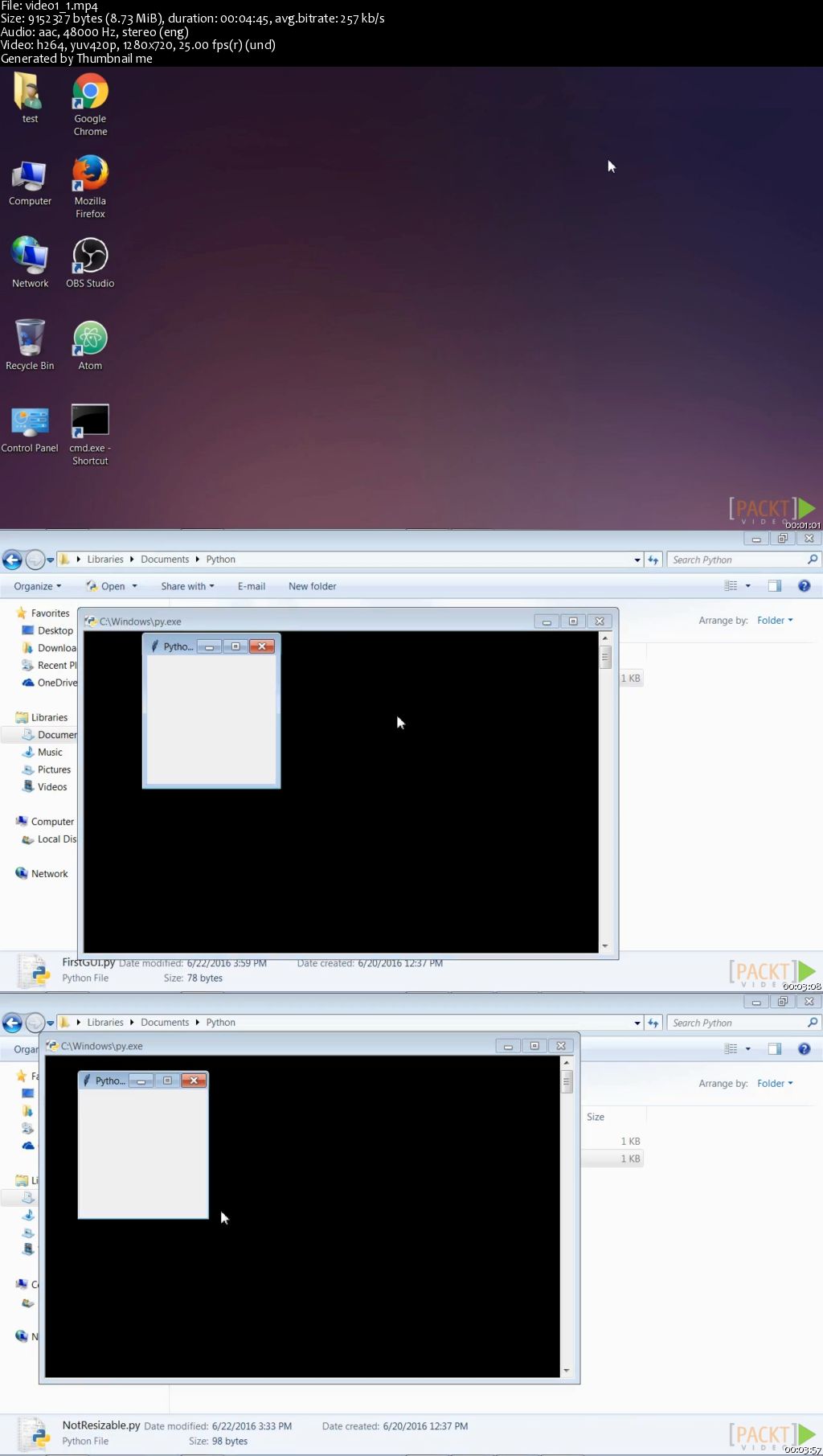Expand view options arrow in bottom frame

747,1049
